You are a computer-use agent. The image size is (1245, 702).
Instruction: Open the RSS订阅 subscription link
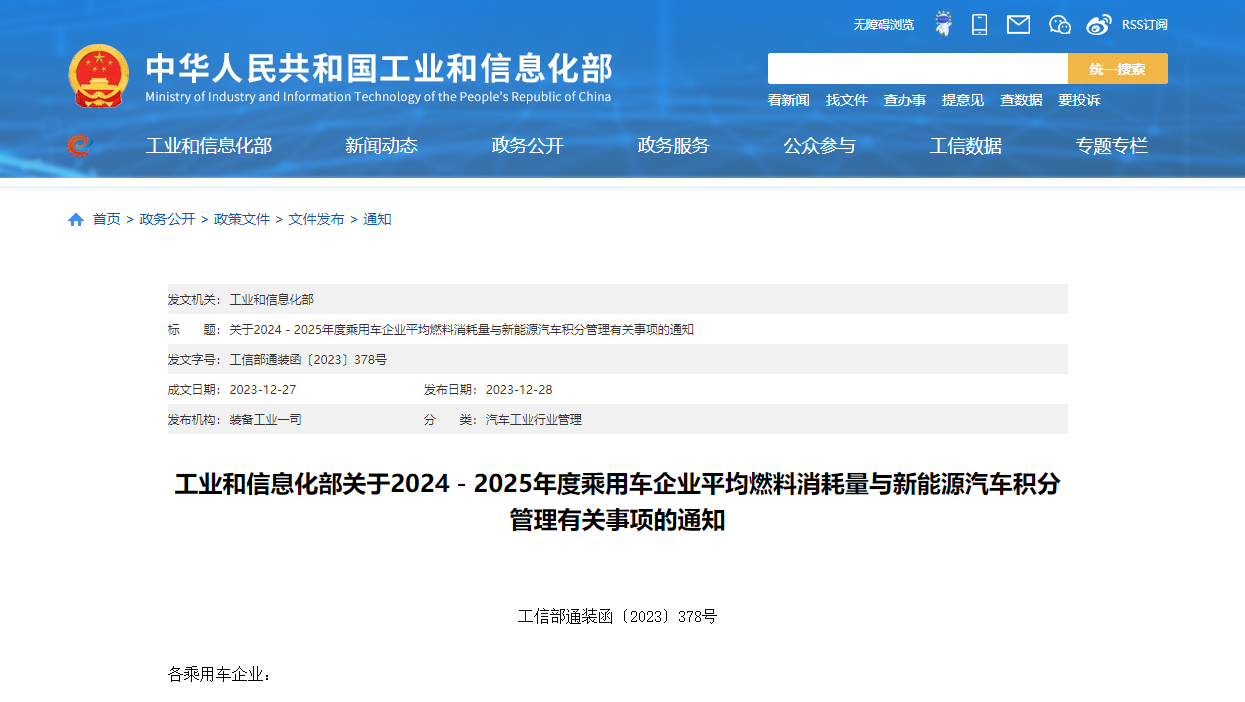click(x=1144, y=25)
